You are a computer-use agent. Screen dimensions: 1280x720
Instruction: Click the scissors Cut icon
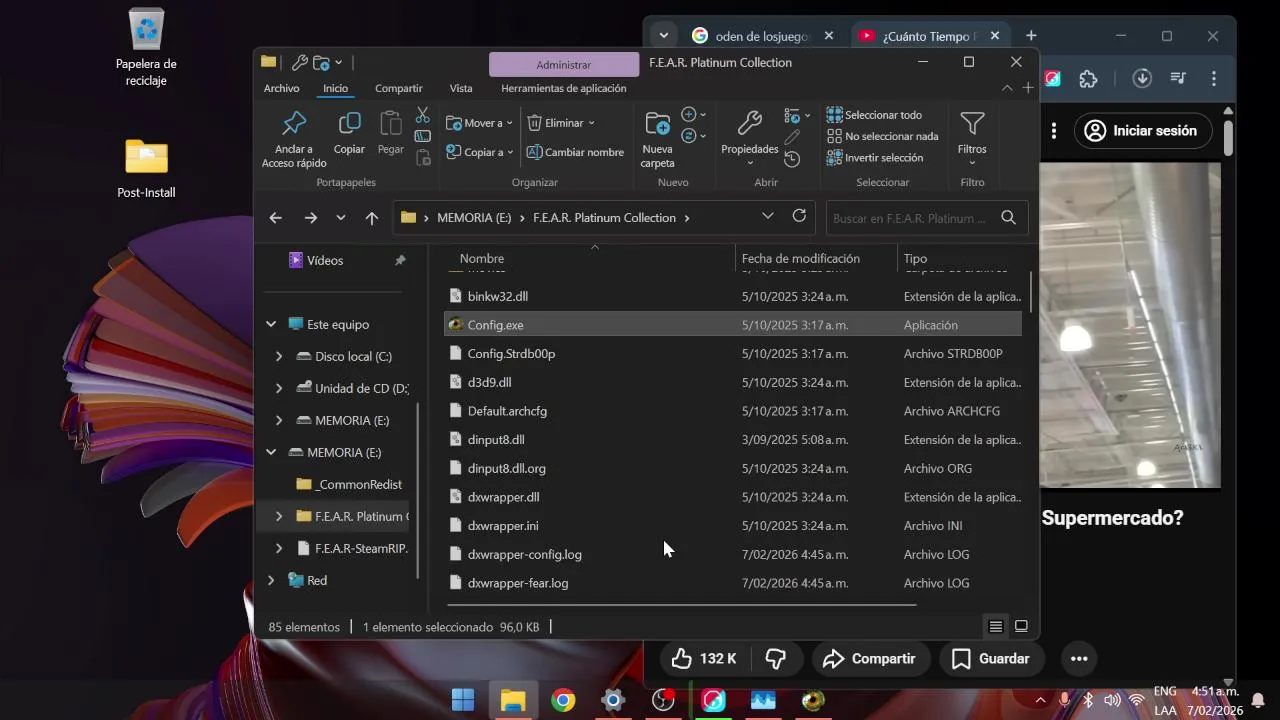(422, 115)
